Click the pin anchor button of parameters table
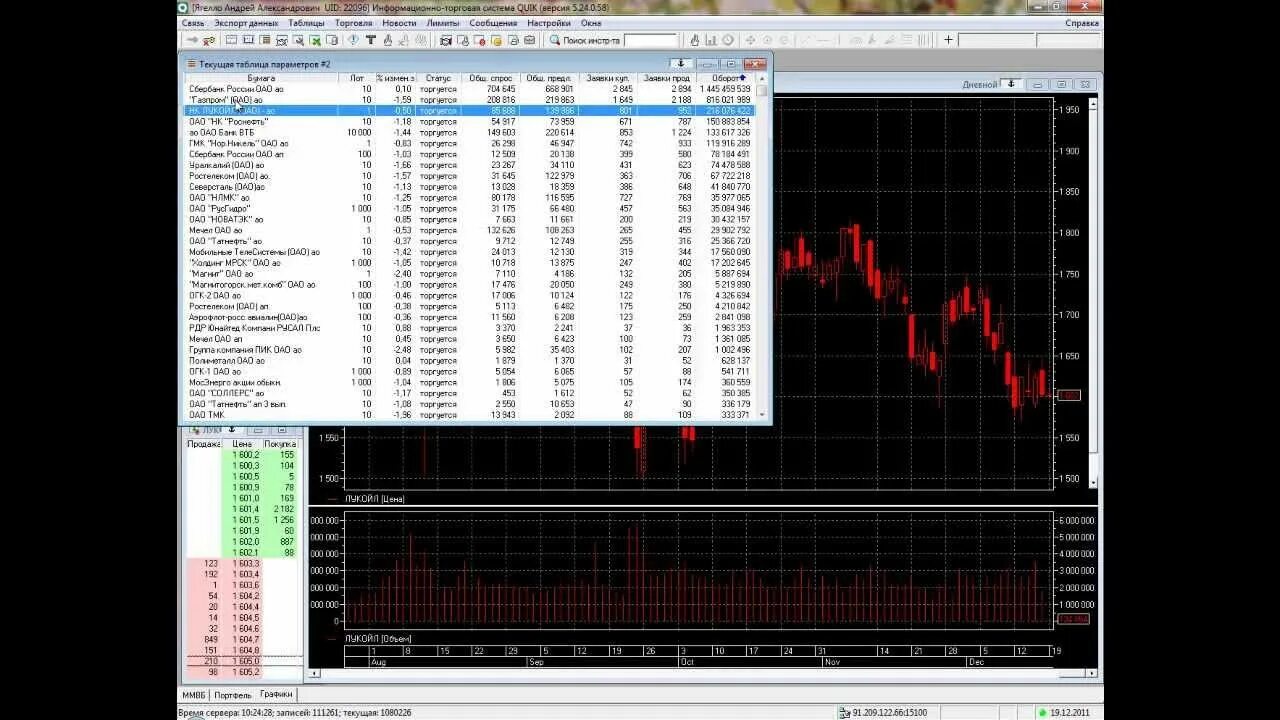Screen dimensions: 1280x720 (x=681, y=63)
